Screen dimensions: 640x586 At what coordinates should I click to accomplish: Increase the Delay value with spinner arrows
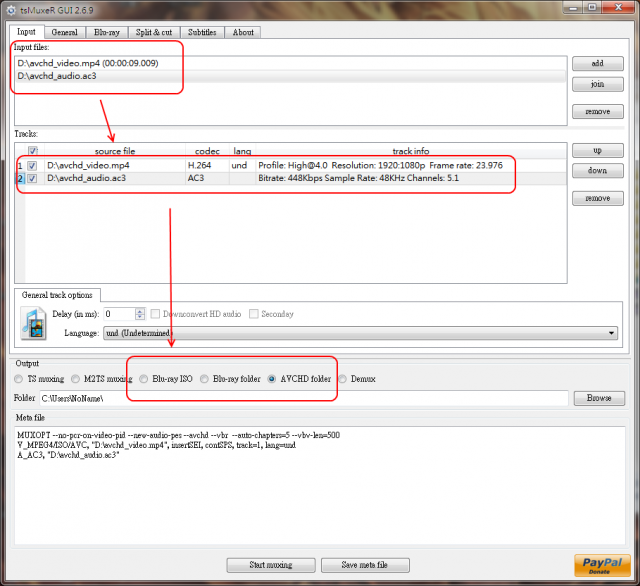coord(140,311)
